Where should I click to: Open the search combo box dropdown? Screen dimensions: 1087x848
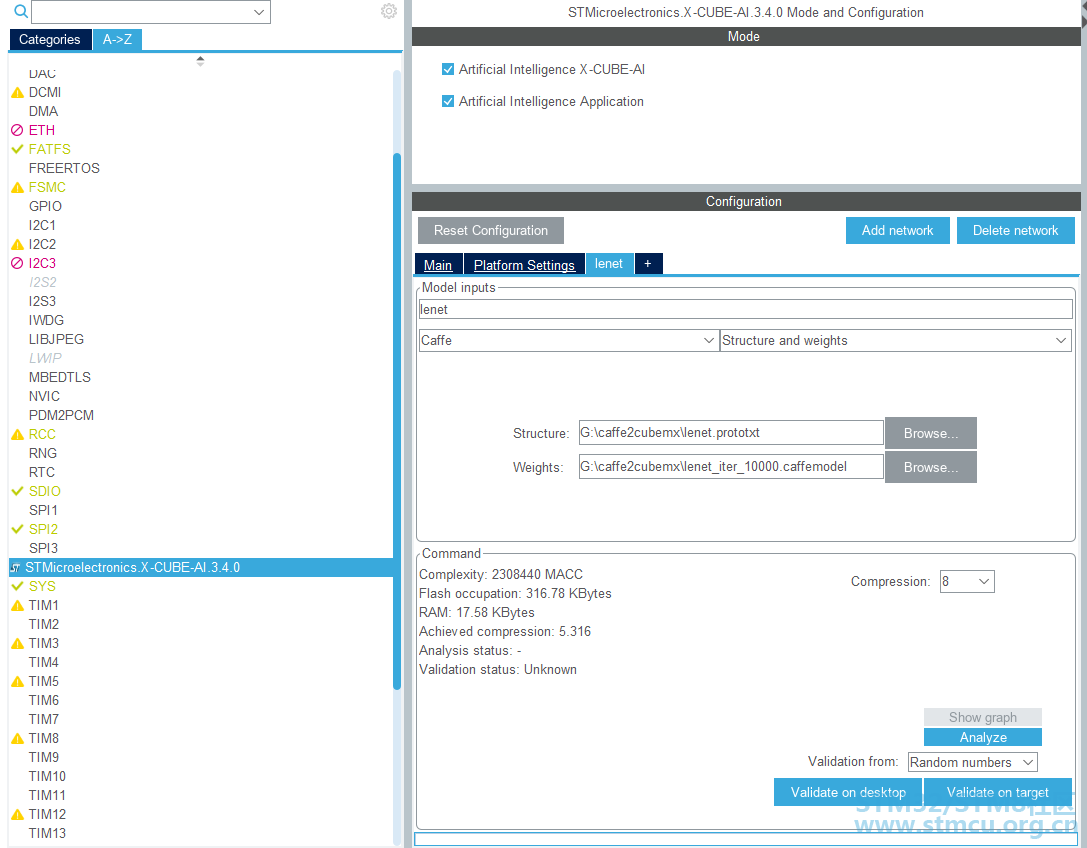[x=259, y=12]
